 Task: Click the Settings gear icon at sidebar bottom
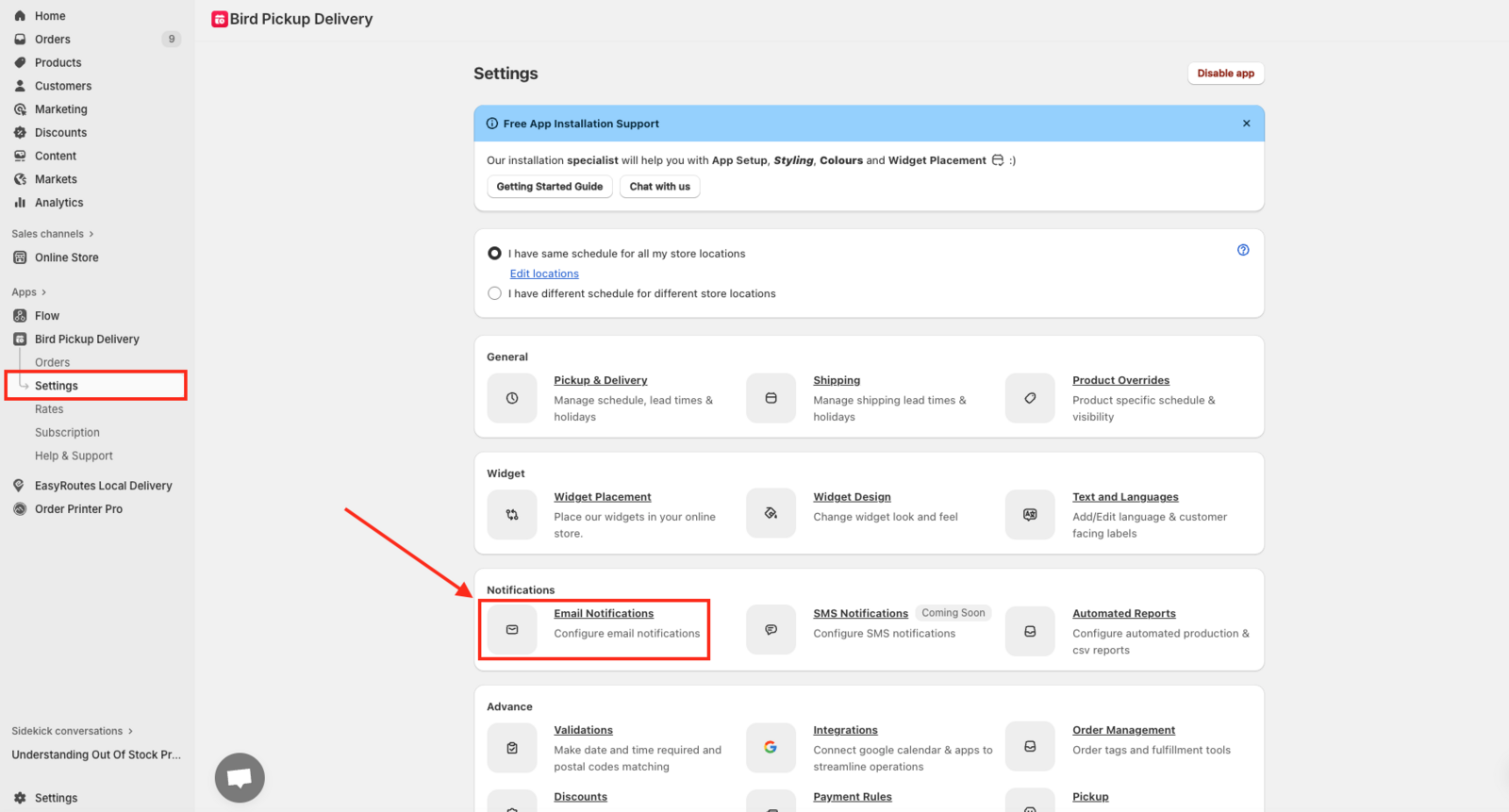(20, 798)
